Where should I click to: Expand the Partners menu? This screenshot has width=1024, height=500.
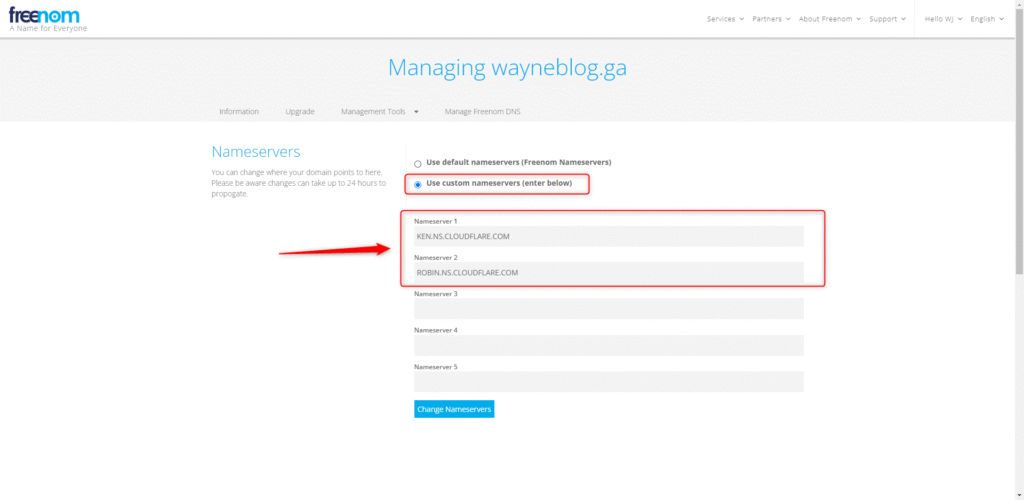[771, 19]
